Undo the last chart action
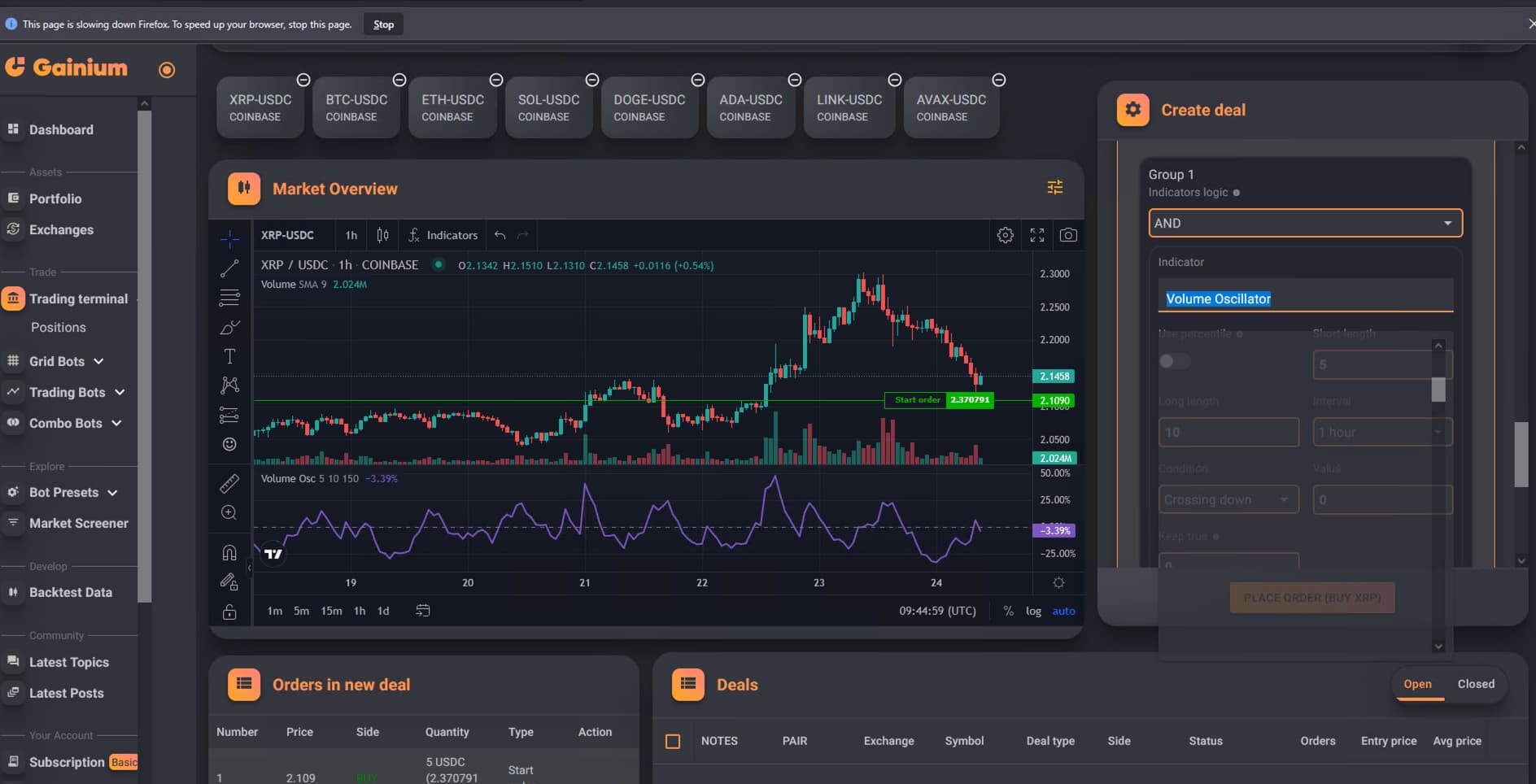 (x=500, y=235)
